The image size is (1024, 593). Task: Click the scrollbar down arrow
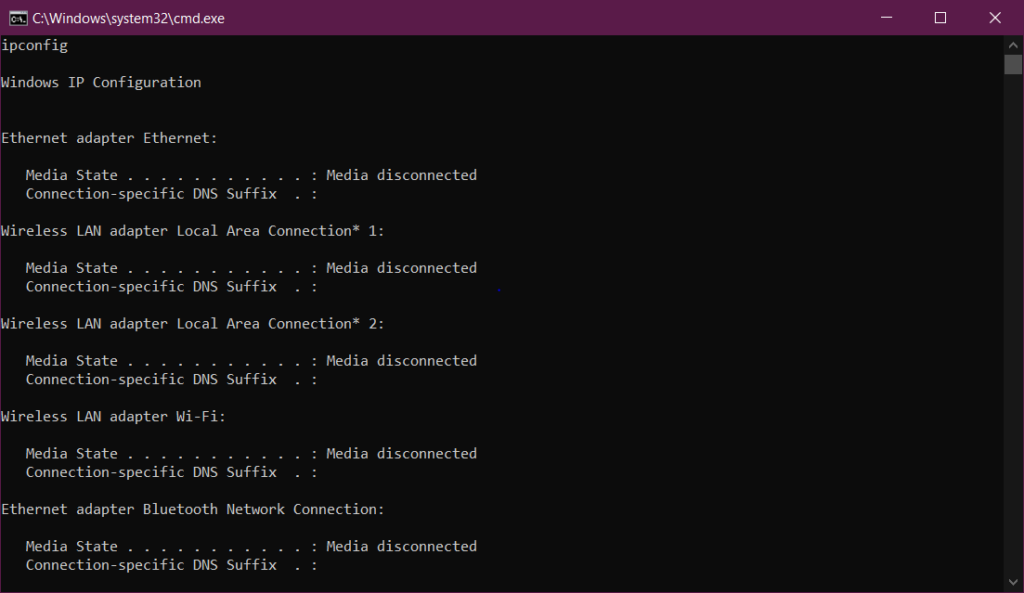[x=1013, y=582]
